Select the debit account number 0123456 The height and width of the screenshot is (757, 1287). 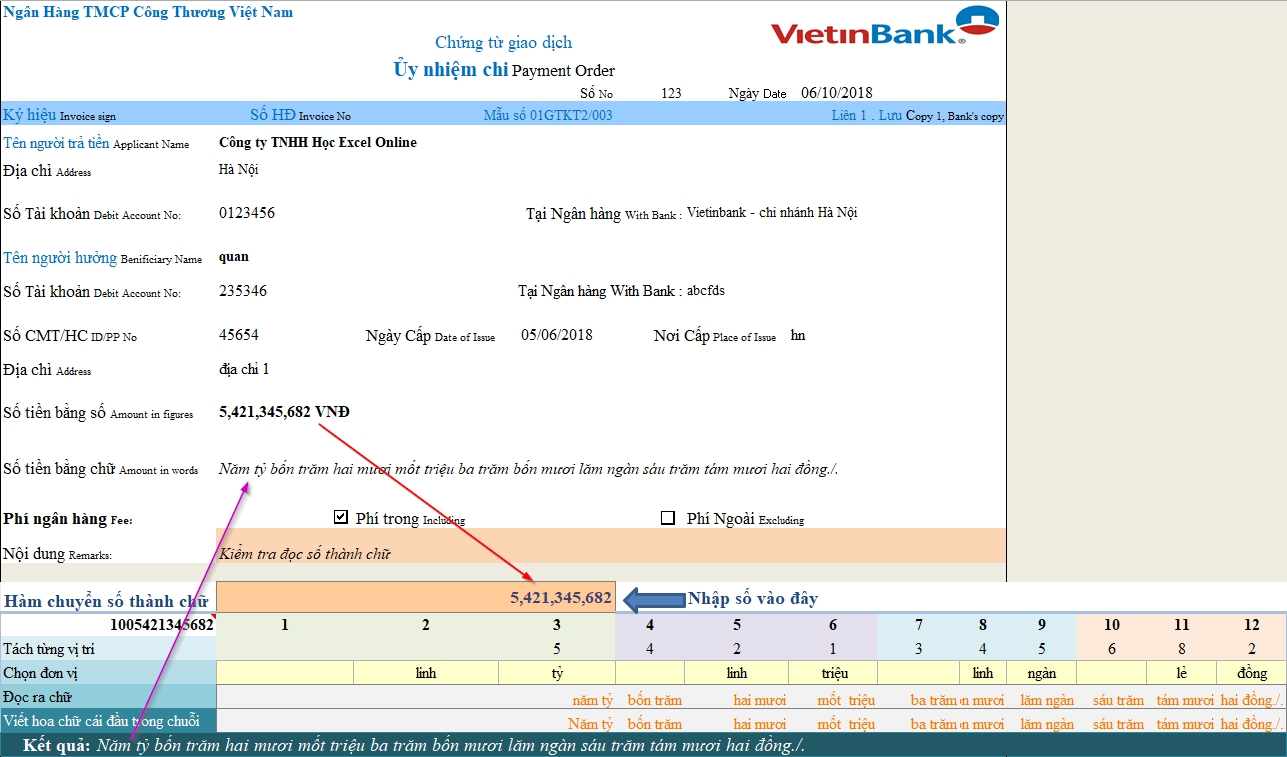247,213
